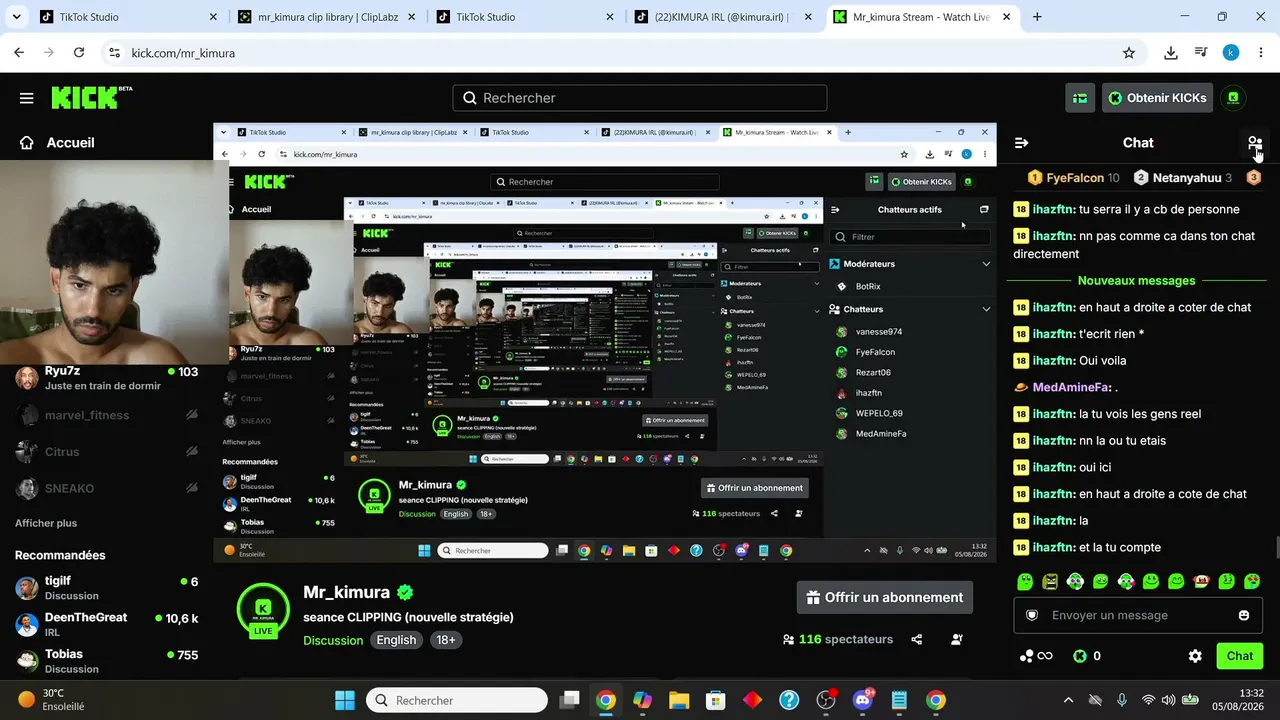Click the Kick Rechercher search bar

pyautogui.click(x=640, y=98)
